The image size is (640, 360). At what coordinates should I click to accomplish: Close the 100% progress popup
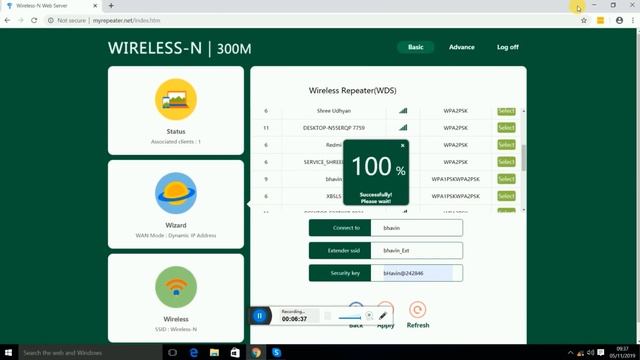[x=402, y=145]
